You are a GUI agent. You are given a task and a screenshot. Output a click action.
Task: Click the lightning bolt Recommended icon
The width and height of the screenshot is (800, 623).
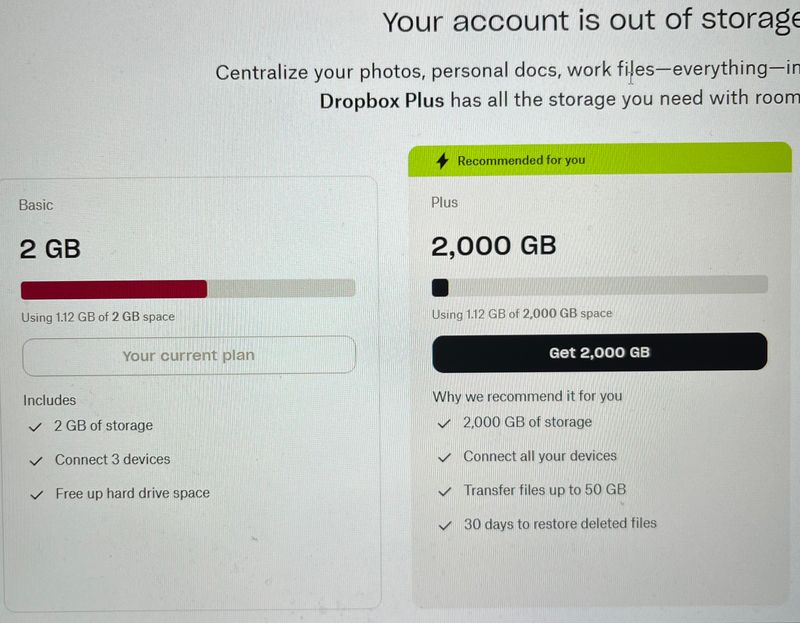pyautogui.click(x=442, y=161)
